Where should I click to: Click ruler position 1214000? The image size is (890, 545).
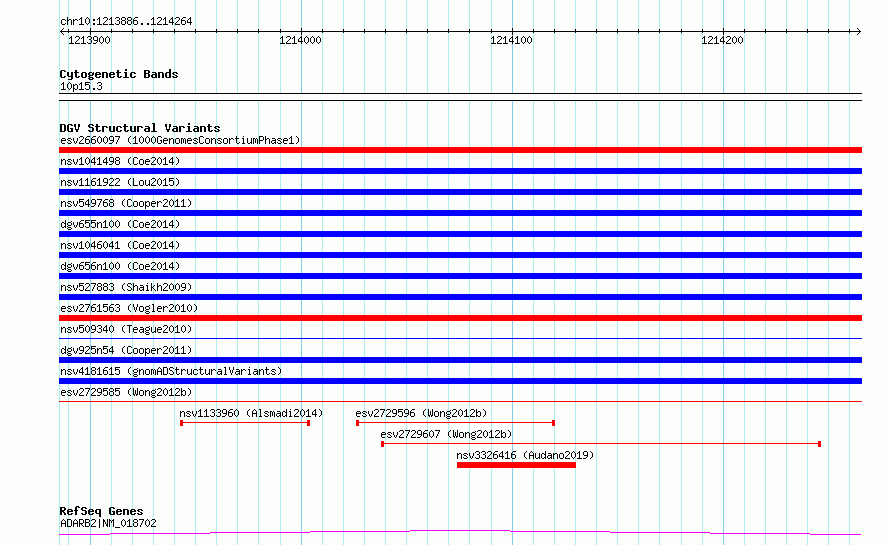(300, 40)
